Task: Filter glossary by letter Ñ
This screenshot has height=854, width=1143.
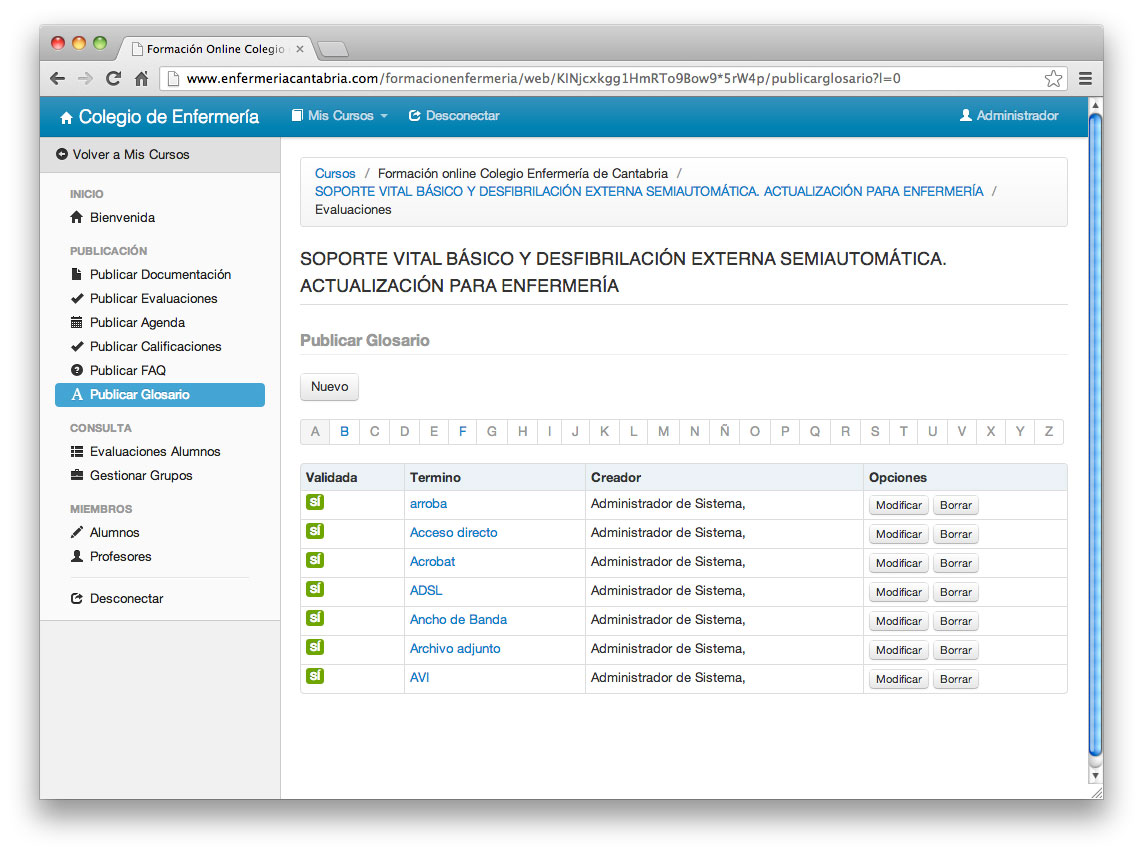Action: coord(725,432)
